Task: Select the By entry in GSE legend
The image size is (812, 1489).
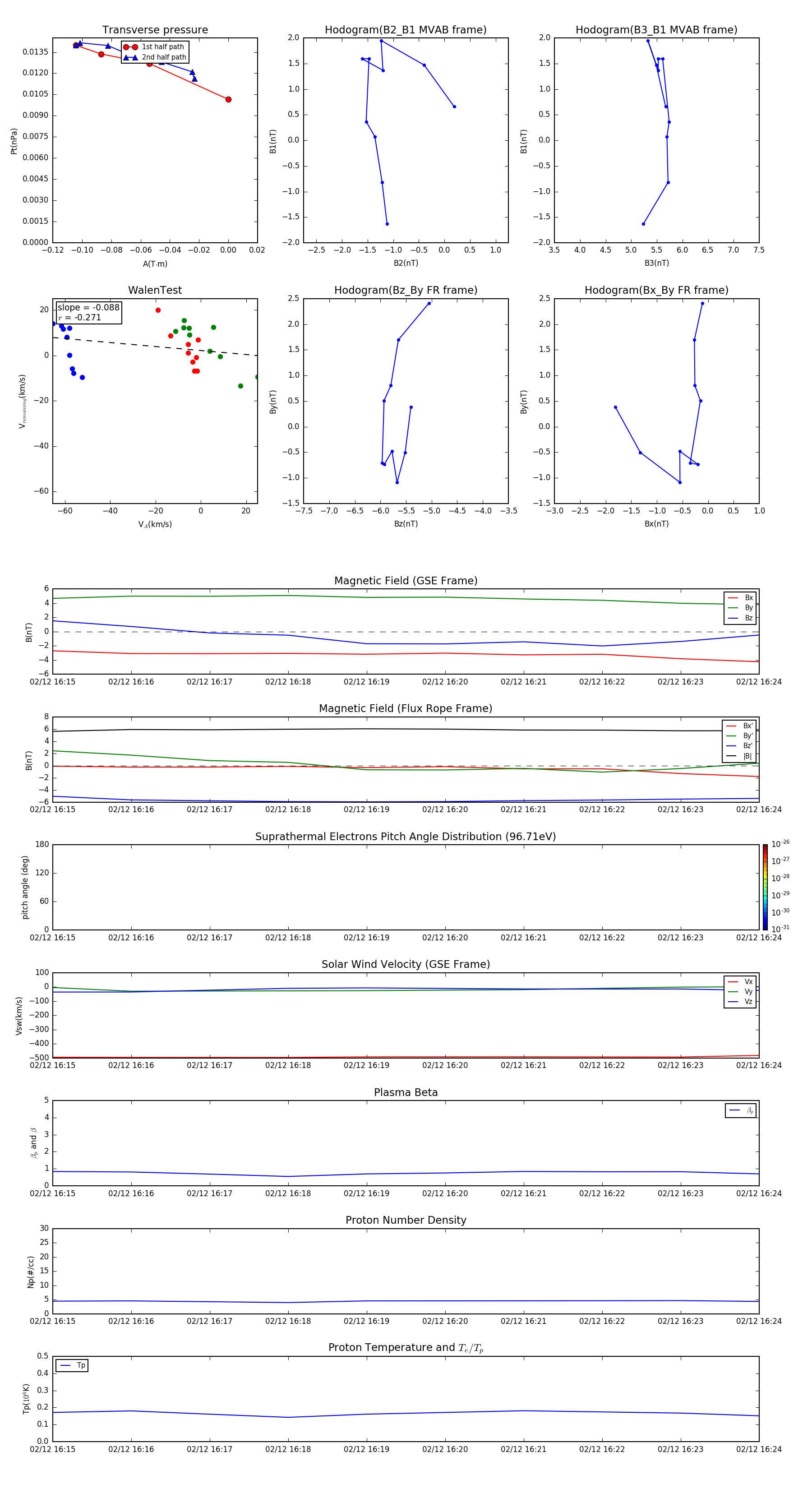Action: (x=740, y=608)
